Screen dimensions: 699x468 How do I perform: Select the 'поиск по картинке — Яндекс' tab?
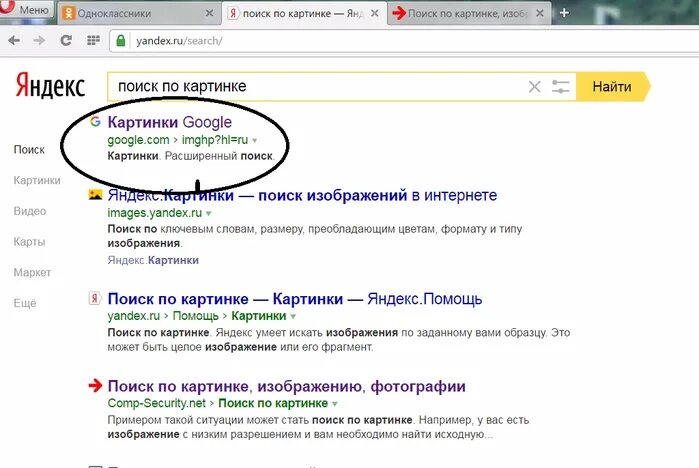point(303,13)
